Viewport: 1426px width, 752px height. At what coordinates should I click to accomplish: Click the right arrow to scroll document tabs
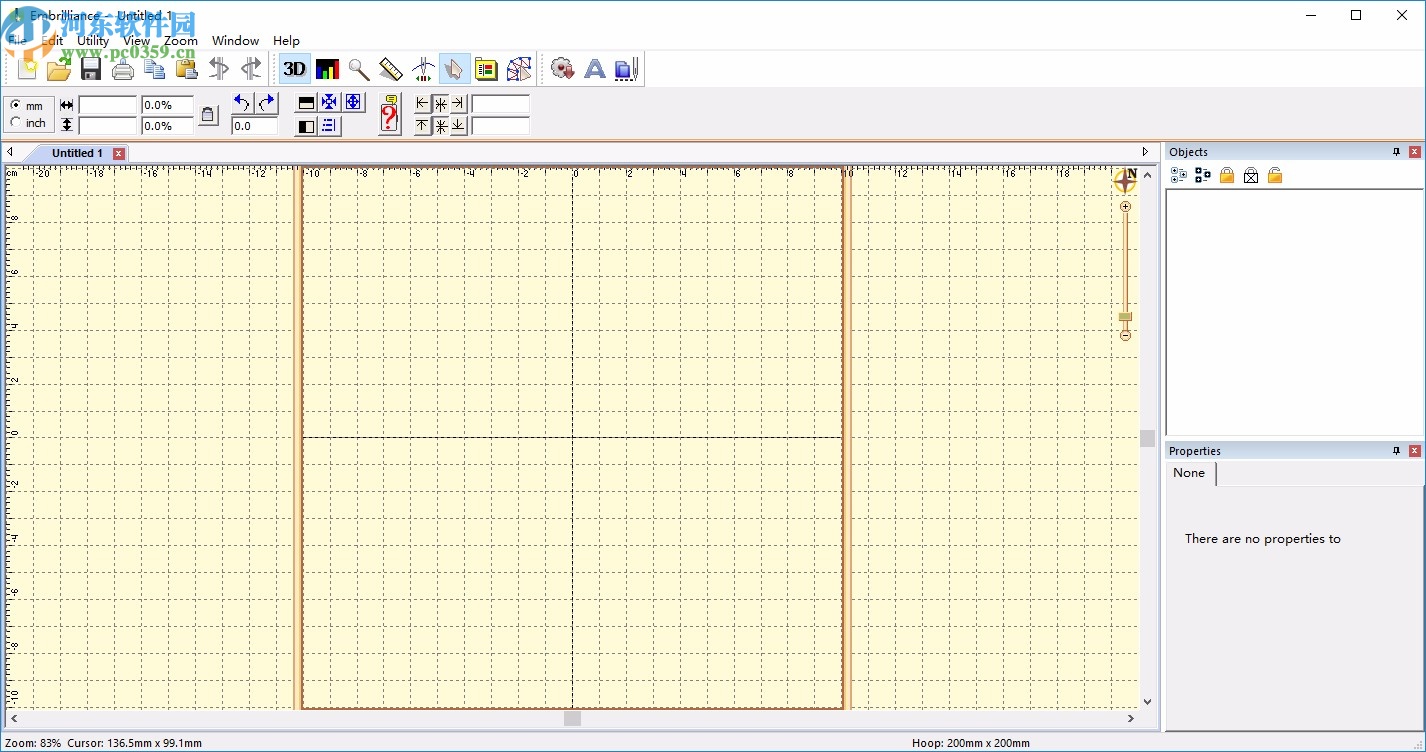coord(1145,152)
